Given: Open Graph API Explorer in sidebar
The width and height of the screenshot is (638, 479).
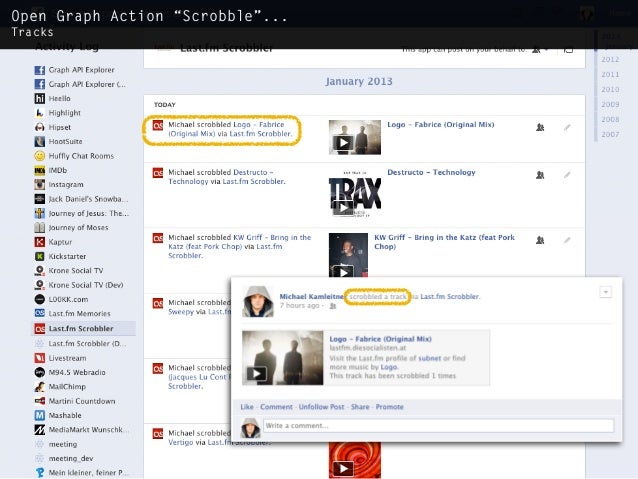Looking at the screenshot, I should coord(81,70).
